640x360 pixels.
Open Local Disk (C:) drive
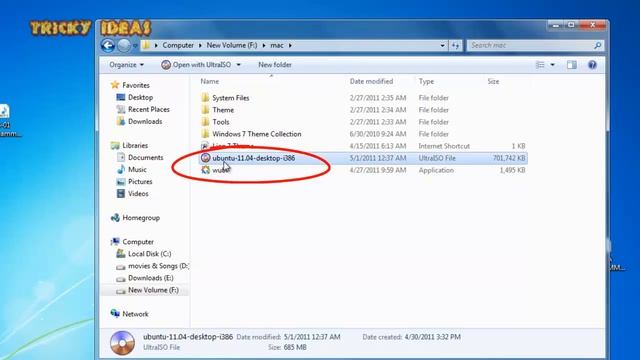pos(149,254)
